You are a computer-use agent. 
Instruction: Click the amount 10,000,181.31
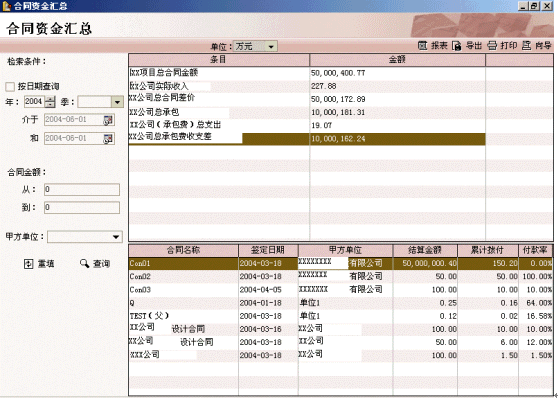click(x=338, y=112)
